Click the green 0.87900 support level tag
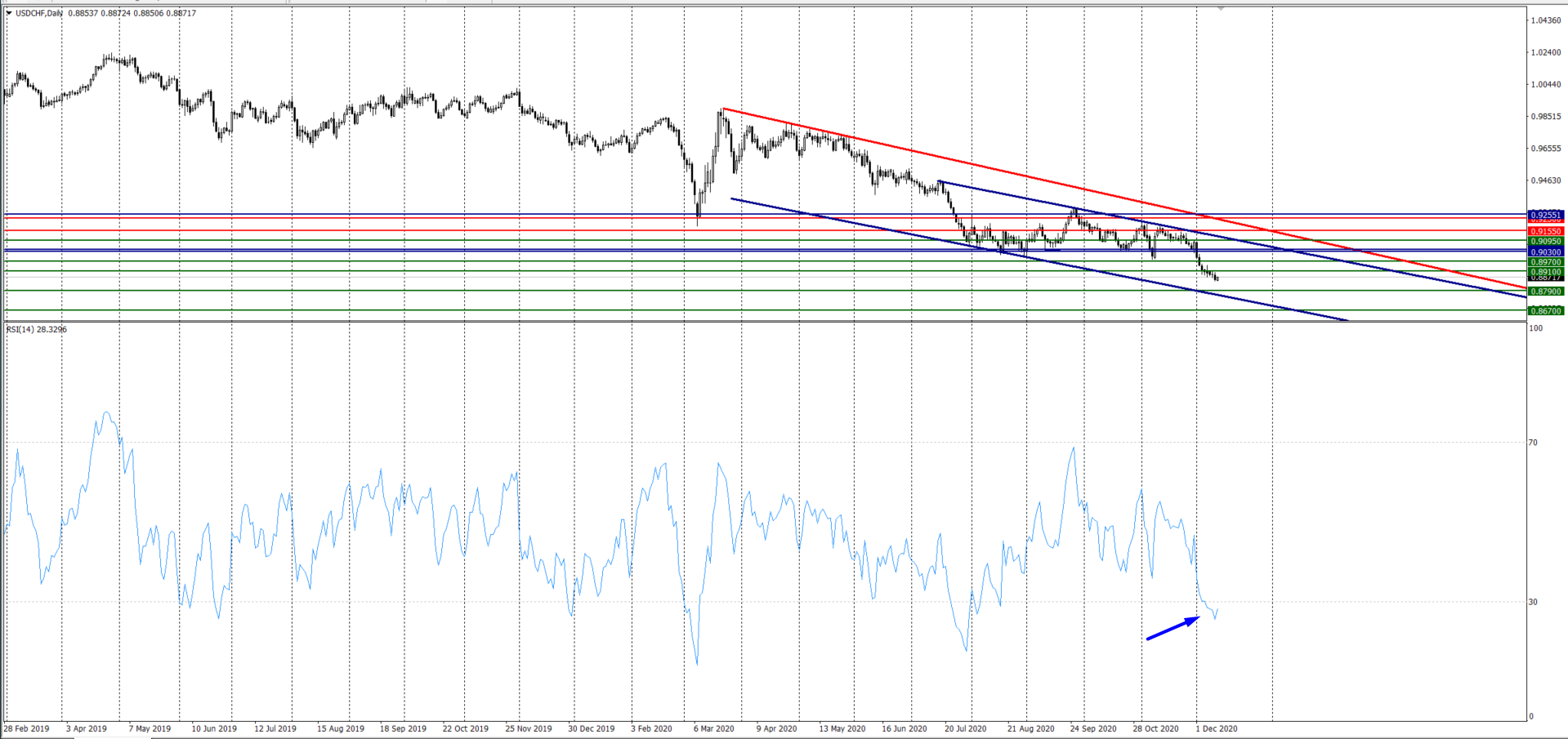 (1545, 292)
